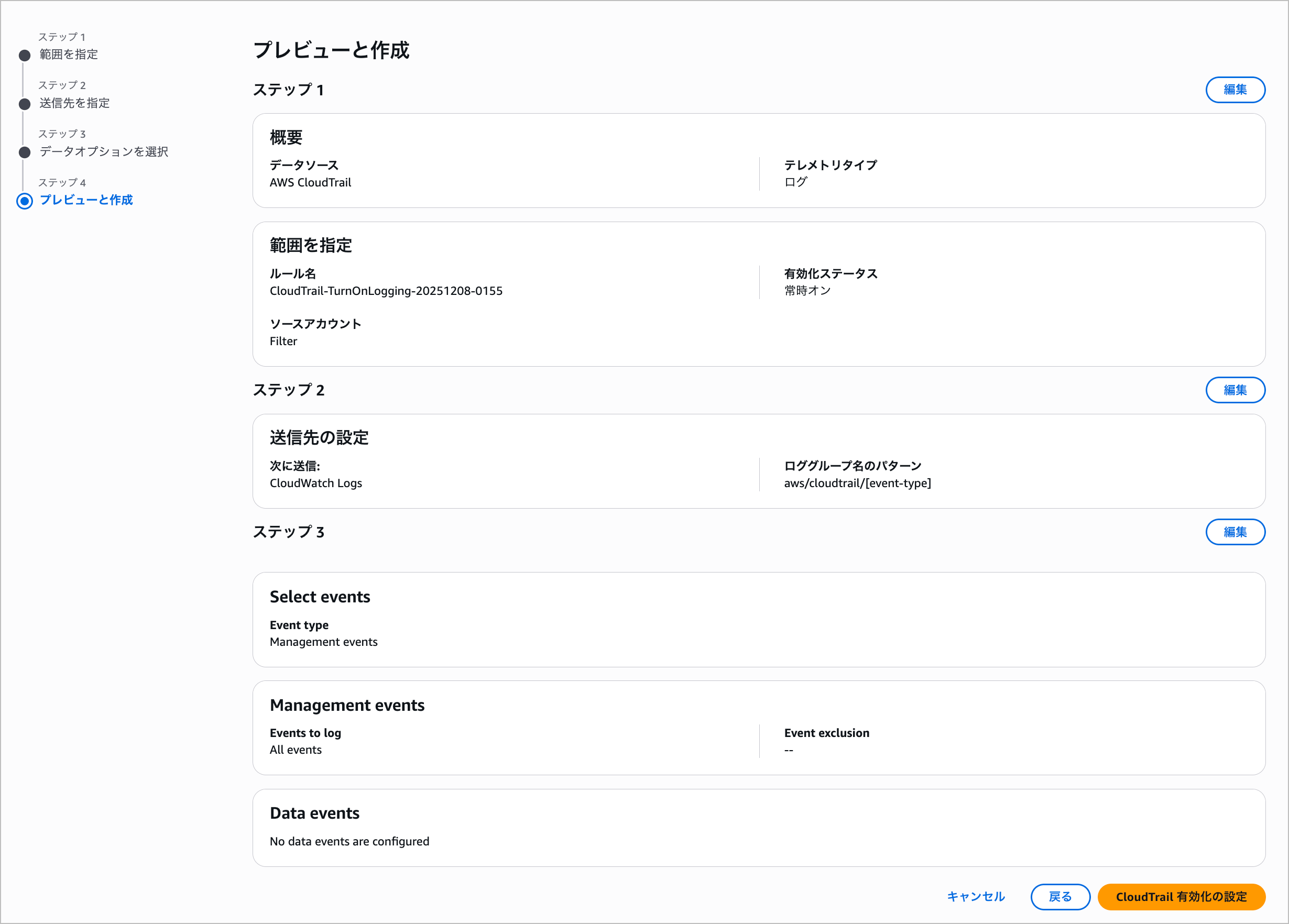This screenshot has width=1289, height=924.
Task: Go to データオプションを選択 wizard step
Action: [x=103, y=152]
